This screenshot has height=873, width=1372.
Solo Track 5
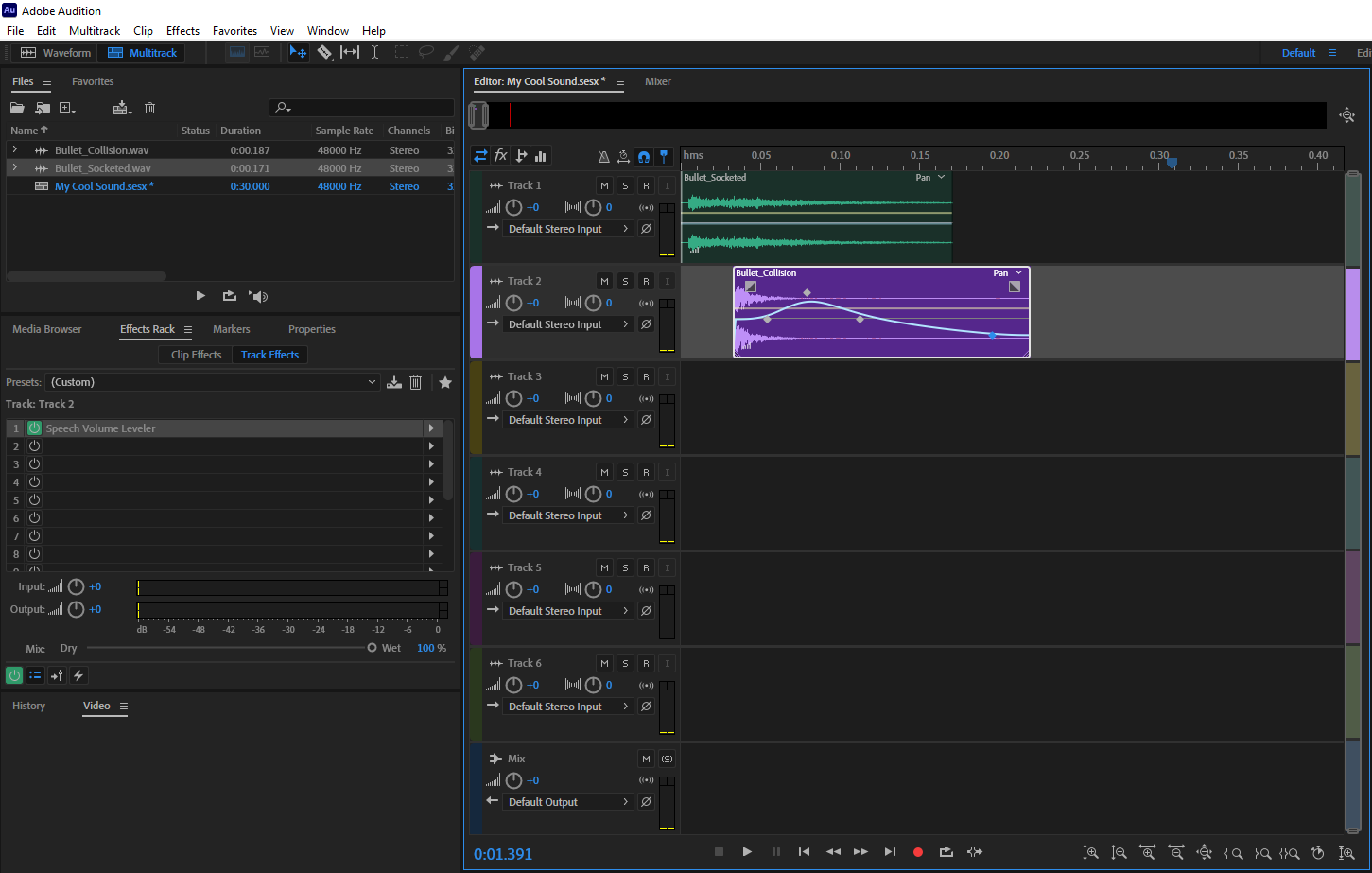(x=625, y=567)
